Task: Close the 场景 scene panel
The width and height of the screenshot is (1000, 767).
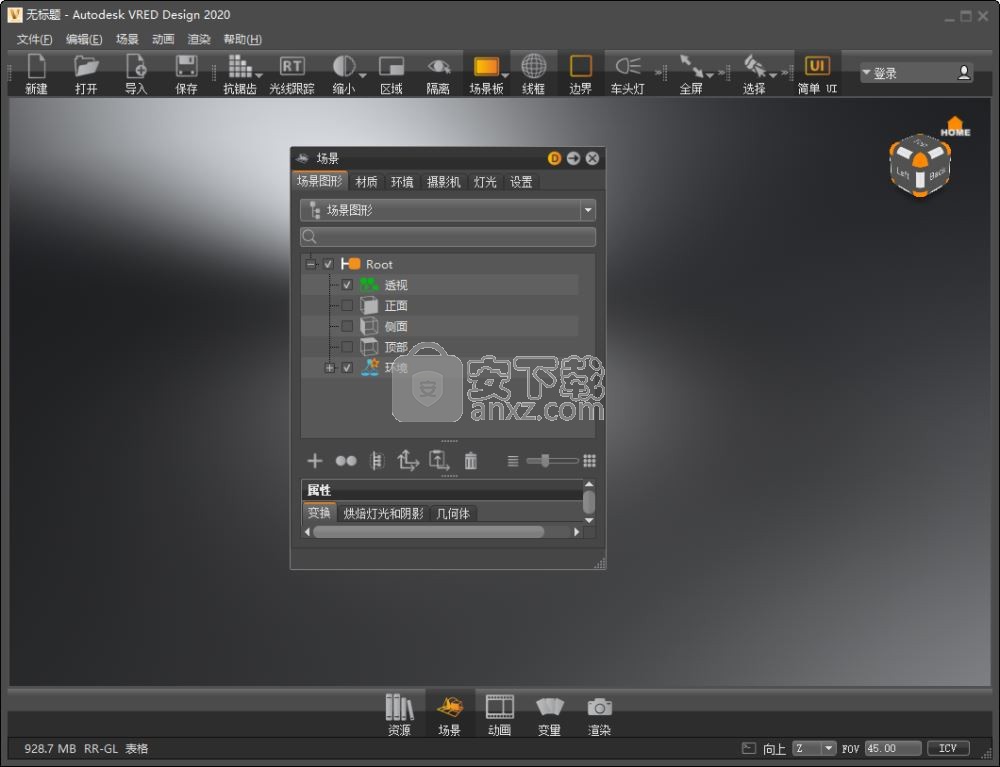Action: pos(592,158)
